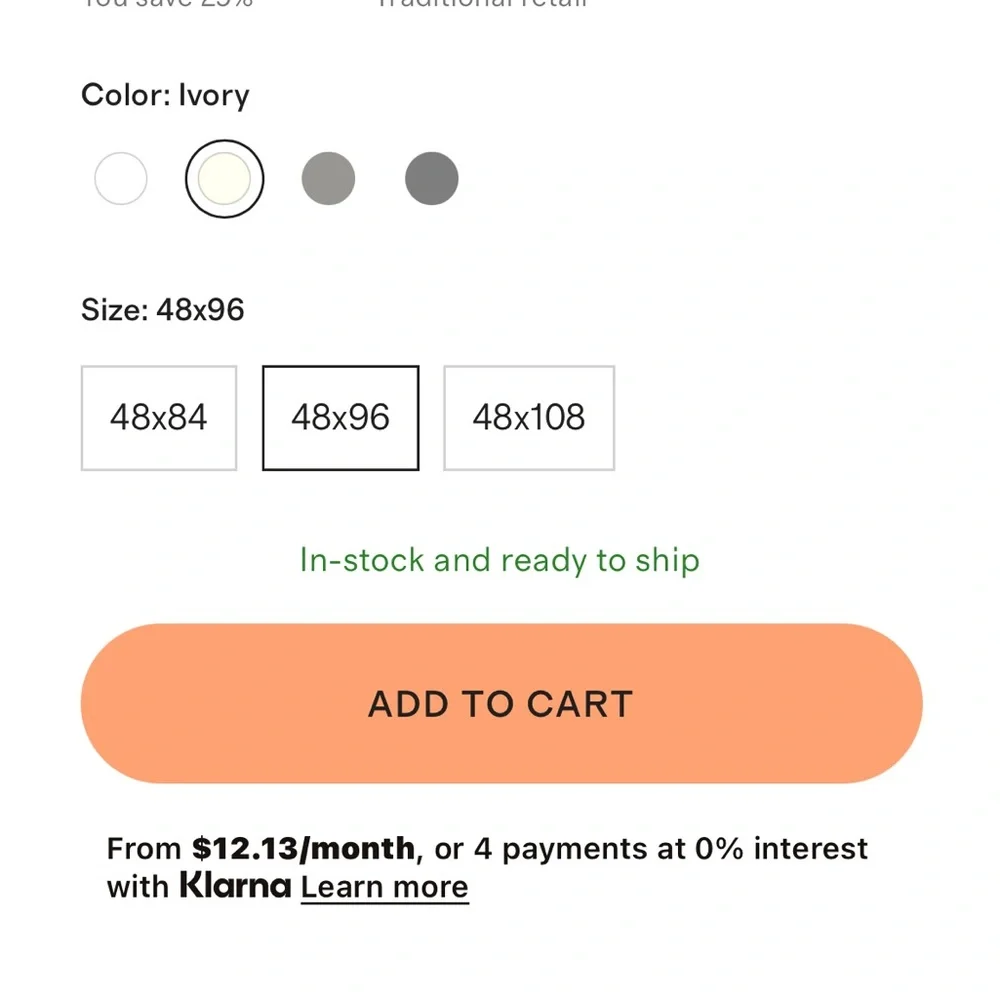This screenshot has width=1000, height=1000.
Task: Click the 48x96 value in the size label
Action: pyautogui.click(x=200, y=310)
